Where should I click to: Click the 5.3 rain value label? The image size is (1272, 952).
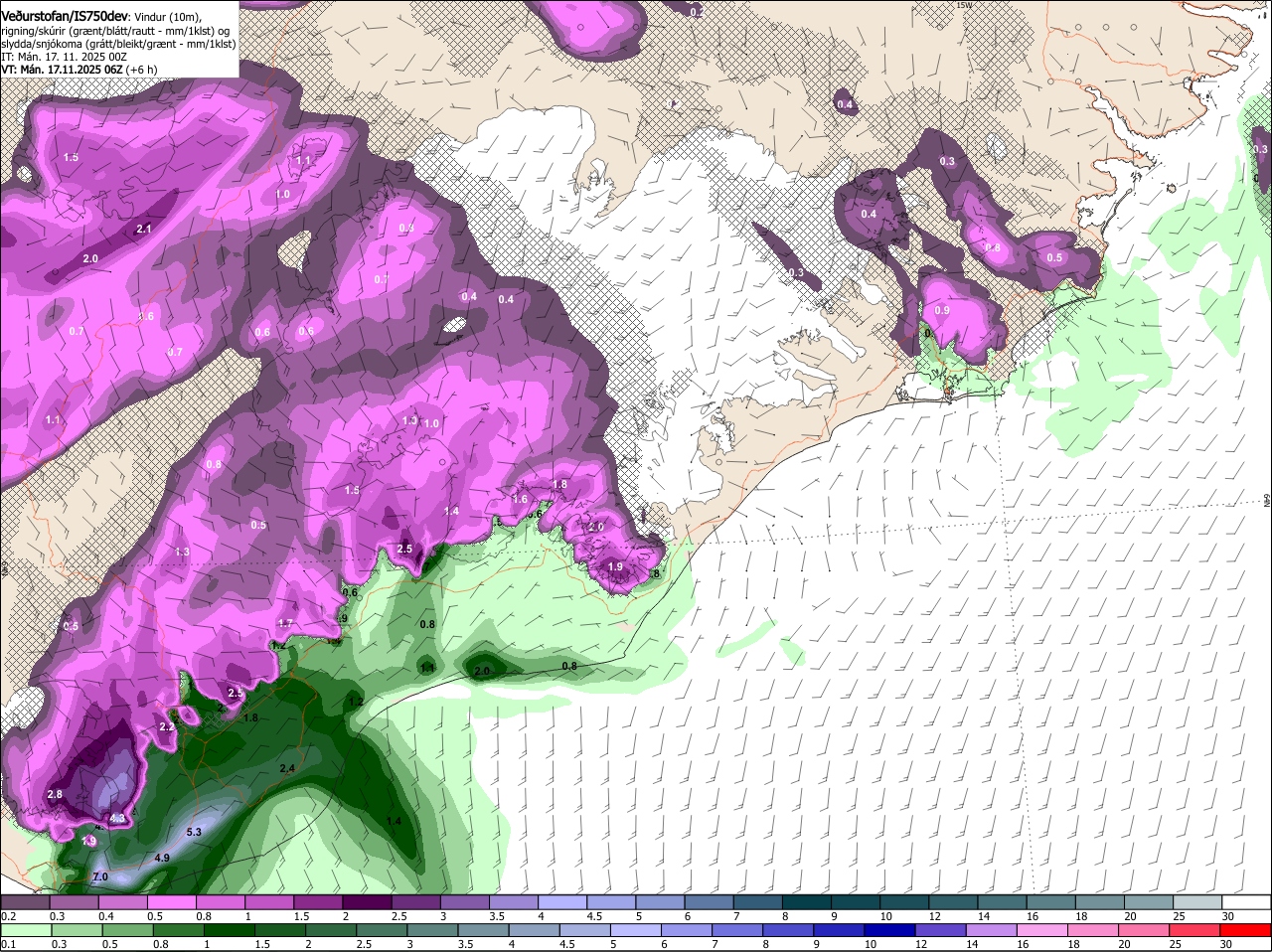[194, 832]
